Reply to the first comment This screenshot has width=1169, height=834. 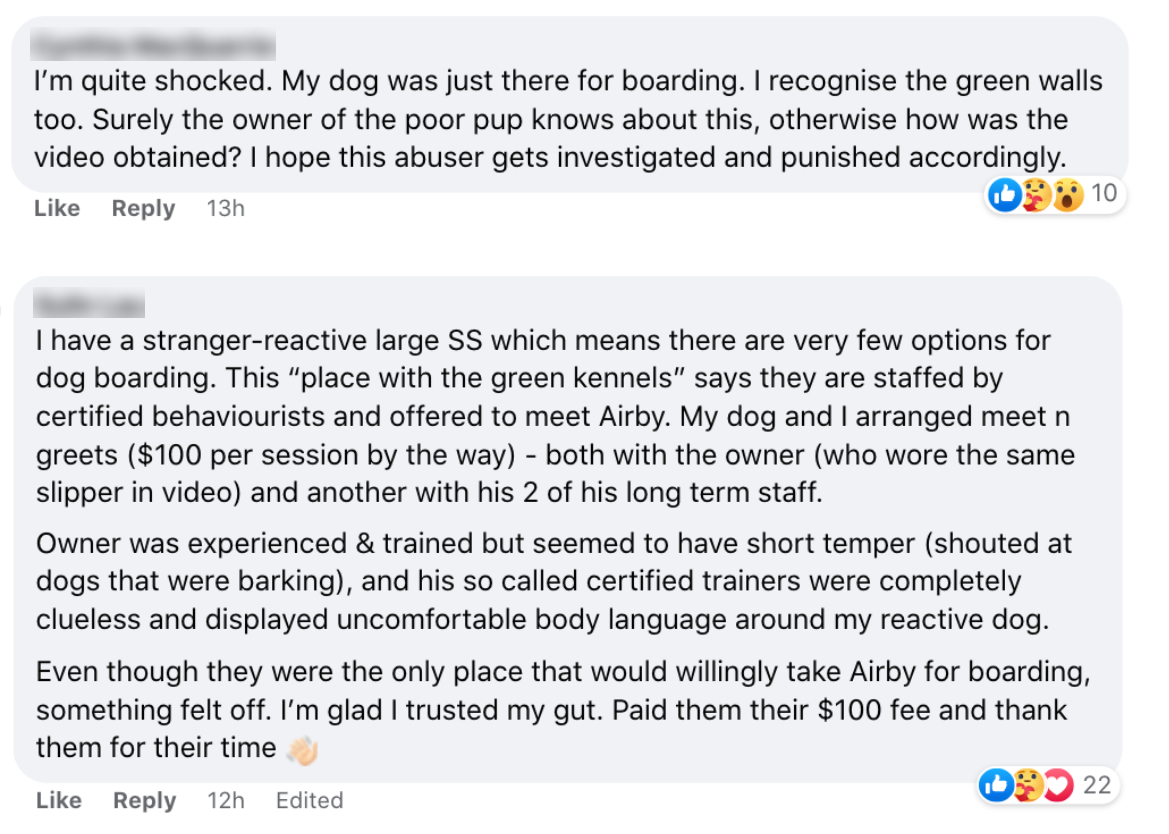[x=143, y=209]
